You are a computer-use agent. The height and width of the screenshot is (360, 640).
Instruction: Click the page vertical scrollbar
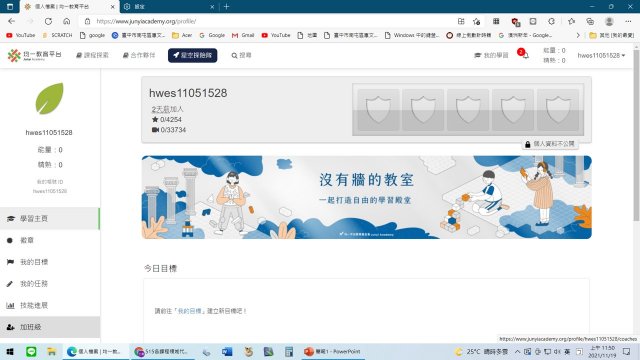[636, 135]
